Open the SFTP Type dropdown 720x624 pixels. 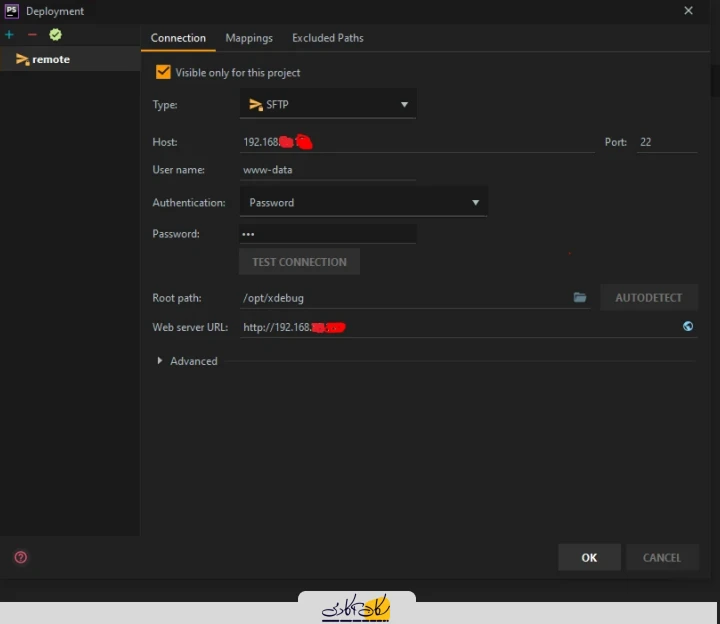coord(328,104)
